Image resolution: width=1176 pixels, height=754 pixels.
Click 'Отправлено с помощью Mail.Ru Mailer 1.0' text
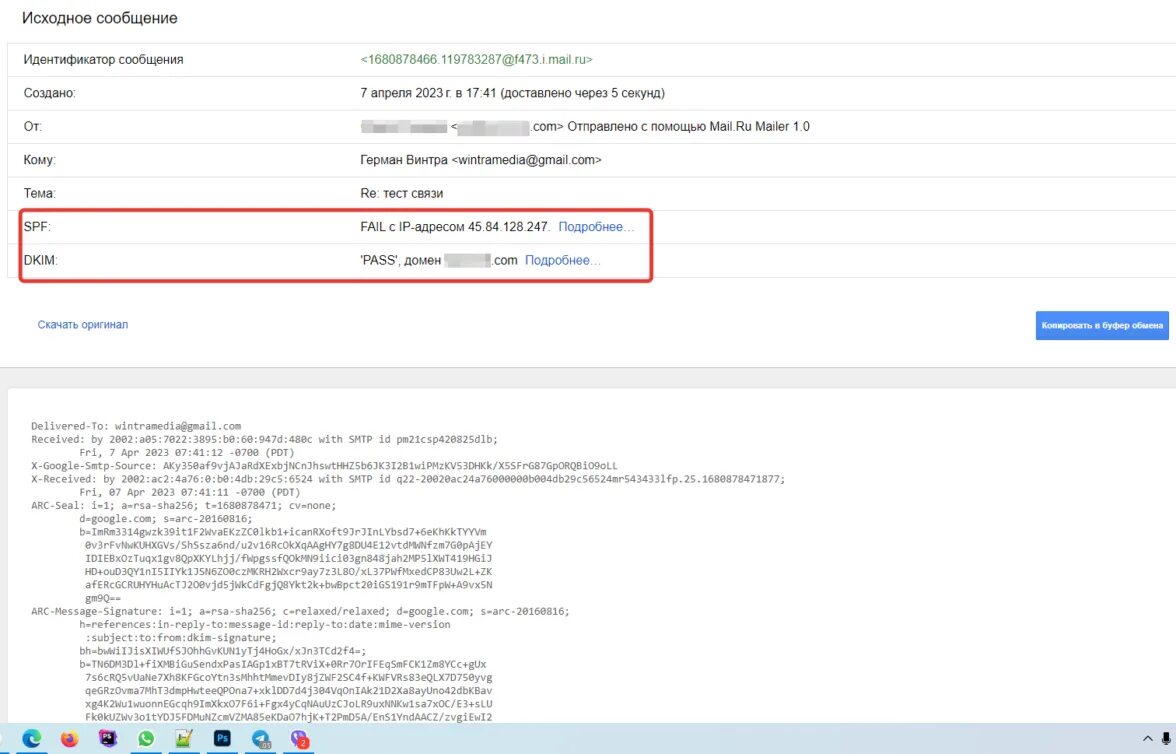pyautogui.click(x=688, y=127)
